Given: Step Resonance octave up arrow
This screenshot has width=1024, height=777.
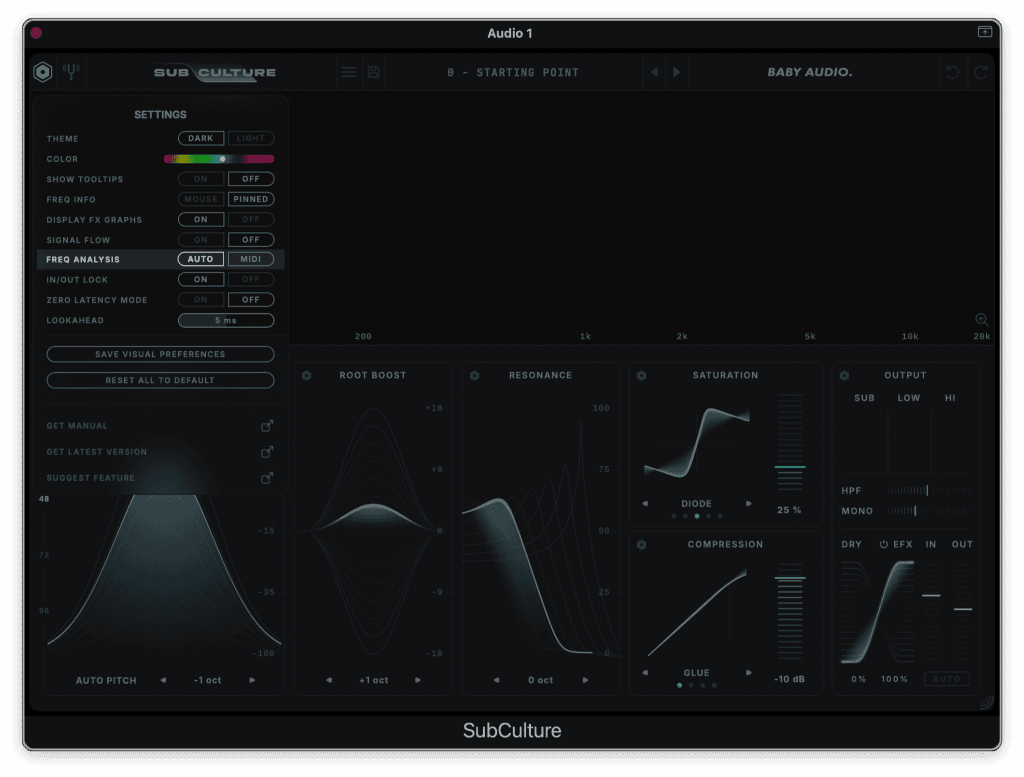Looking at the screenshot, I should [585, 680].
